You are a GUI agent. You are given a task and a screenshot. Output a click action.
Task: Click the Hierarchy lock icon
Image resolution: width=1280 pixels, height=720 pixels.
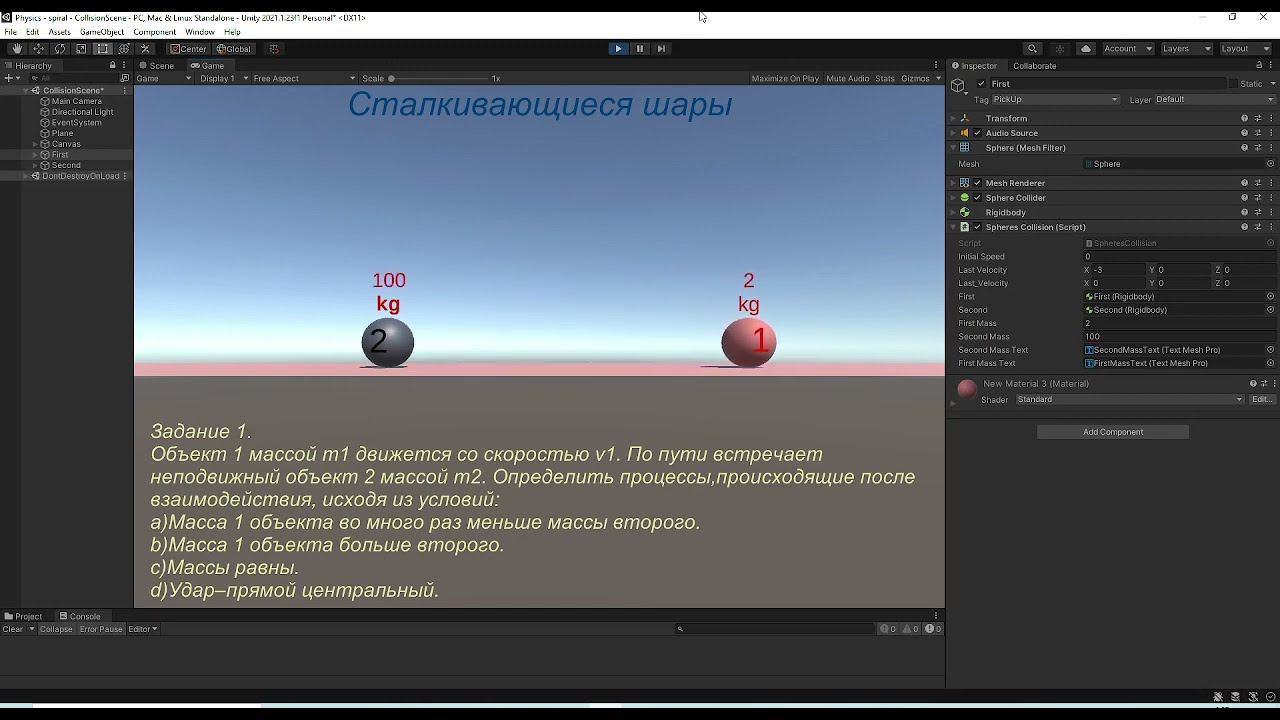[113, 66]
